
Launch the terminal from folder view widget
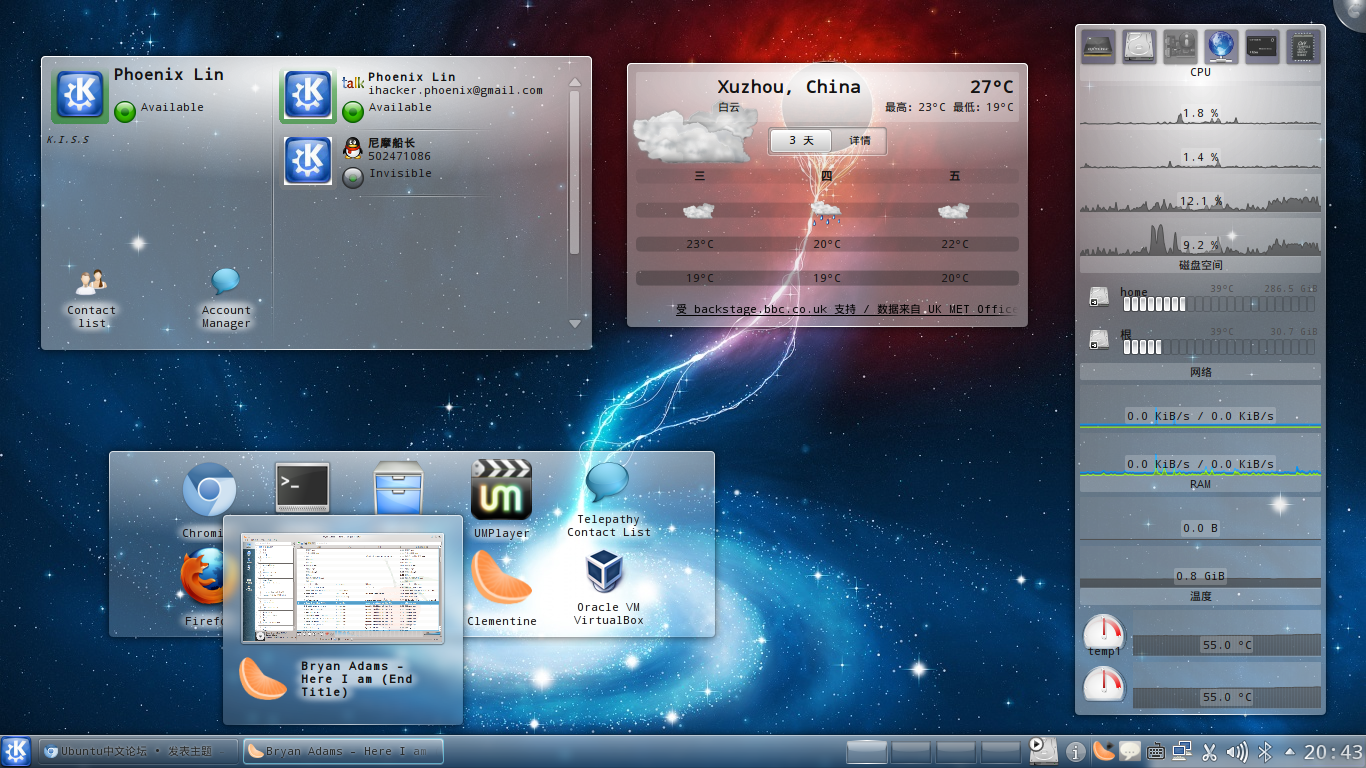pos(303,488)
